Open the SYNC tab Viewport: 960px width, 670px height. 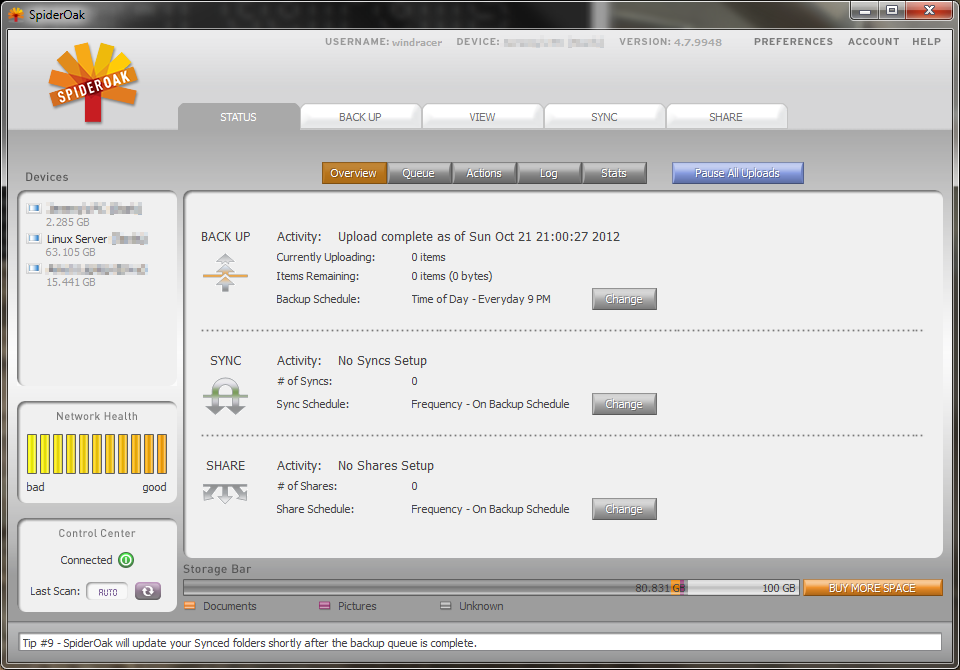point(604,117)
